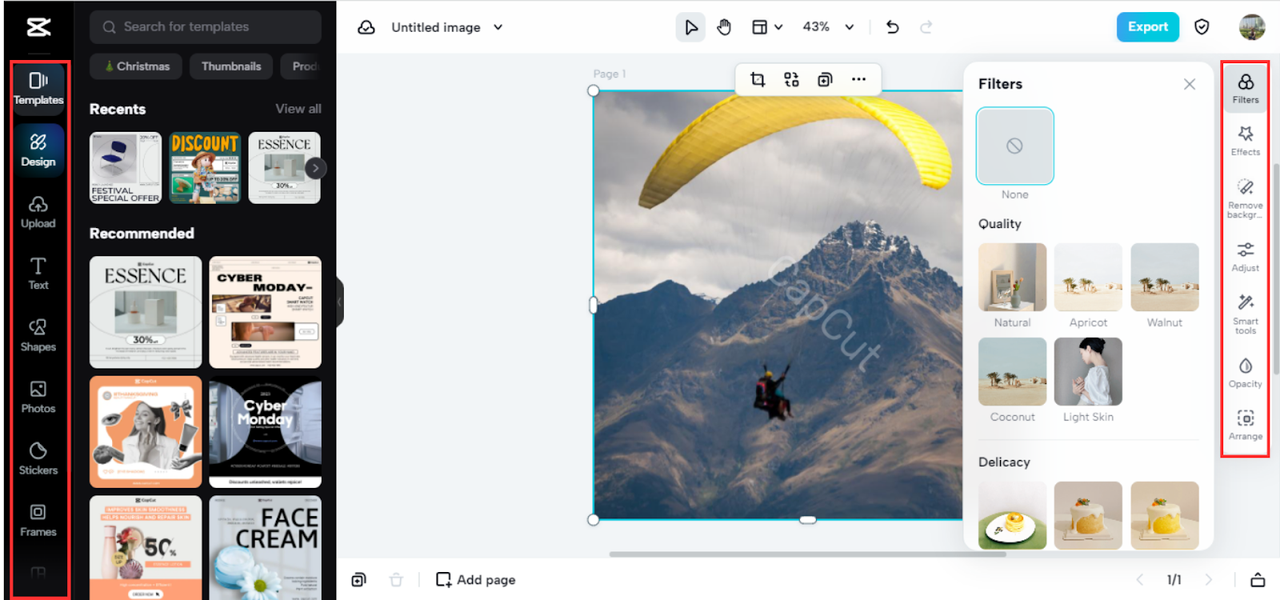1280x600 pixels.
Task: Open the FACE CREAM template
Action: pyautogui.click(x=265, y=548)
